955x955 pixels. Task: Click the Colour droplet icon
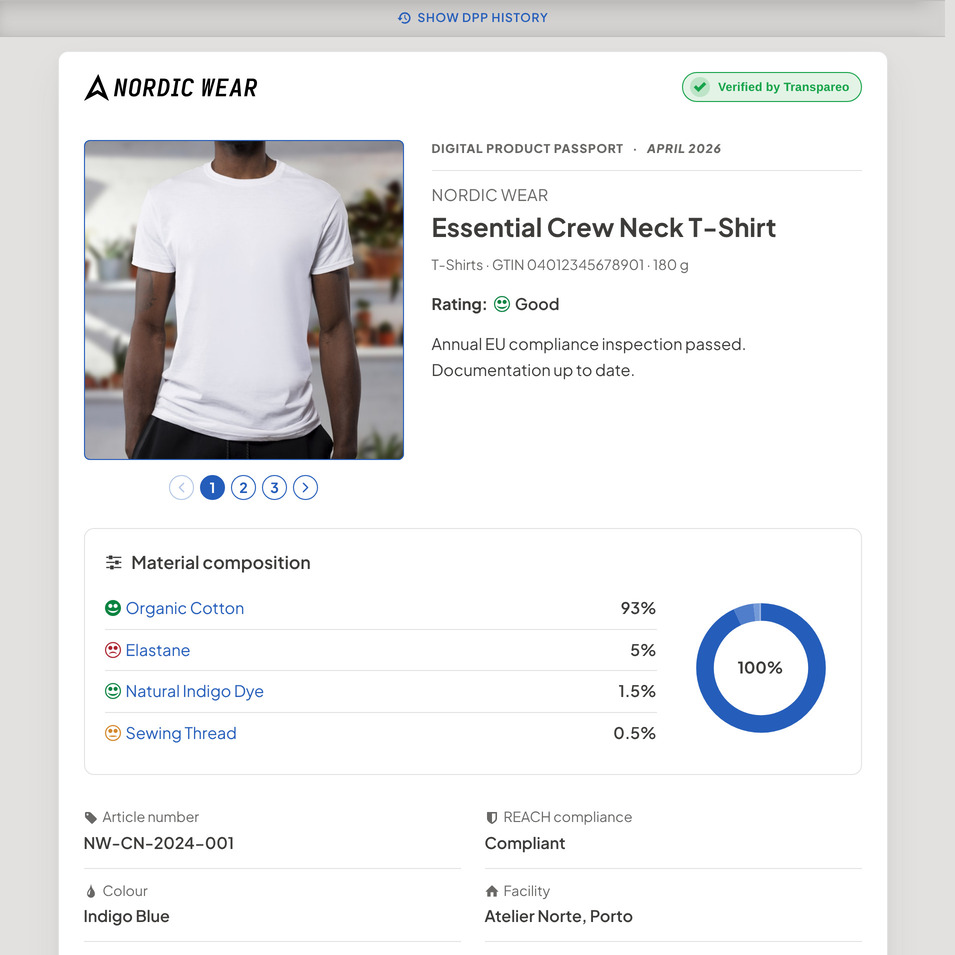pos(91,892)
